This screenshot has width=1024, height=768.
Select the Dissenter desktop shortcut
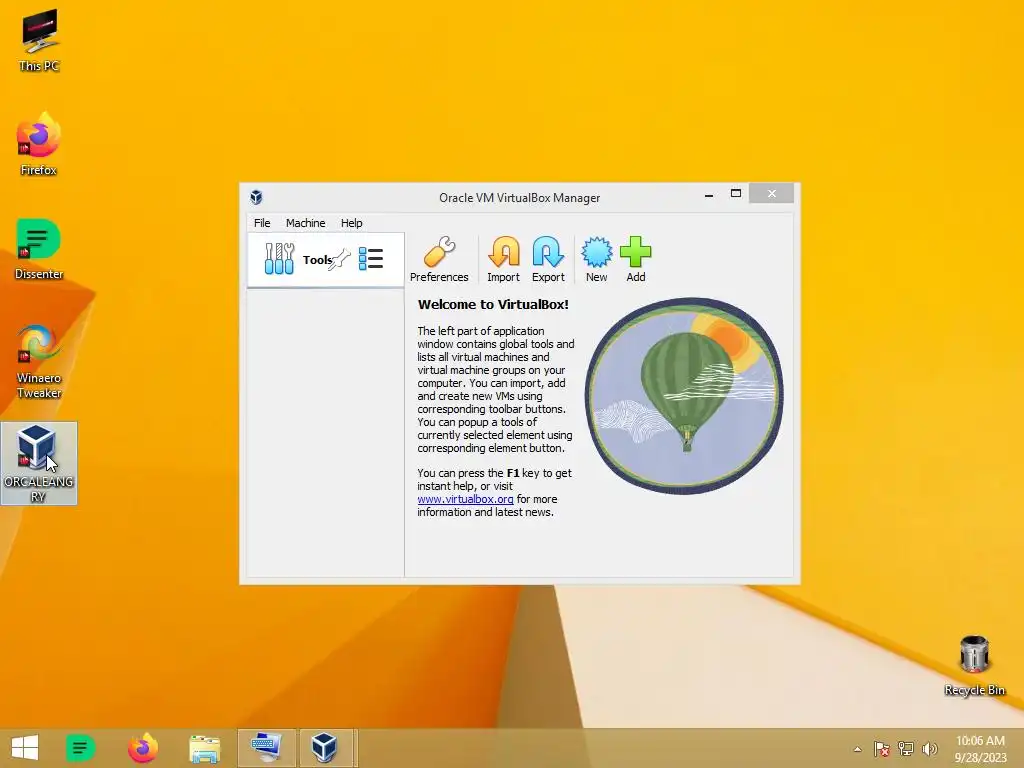[x=39, y=249]
